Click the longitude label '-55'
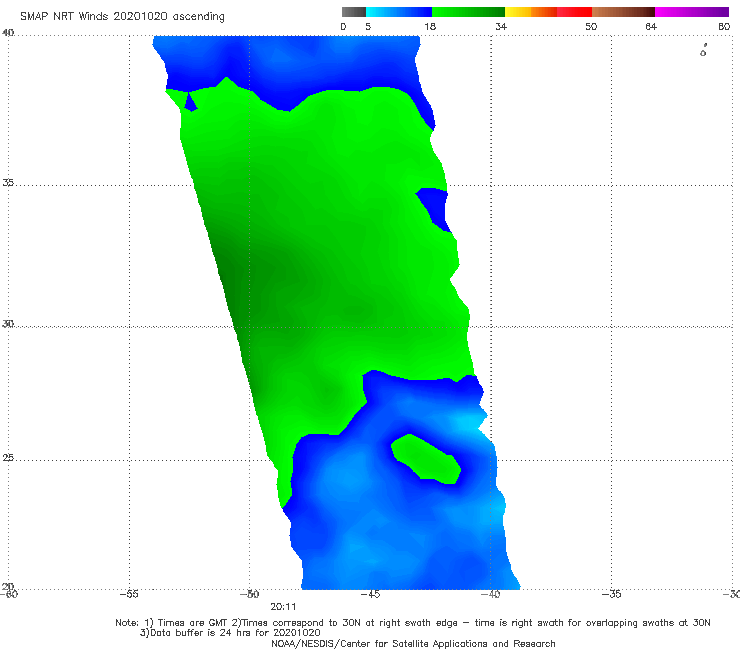Screen dimensions: 740x650 coord(129,594)
